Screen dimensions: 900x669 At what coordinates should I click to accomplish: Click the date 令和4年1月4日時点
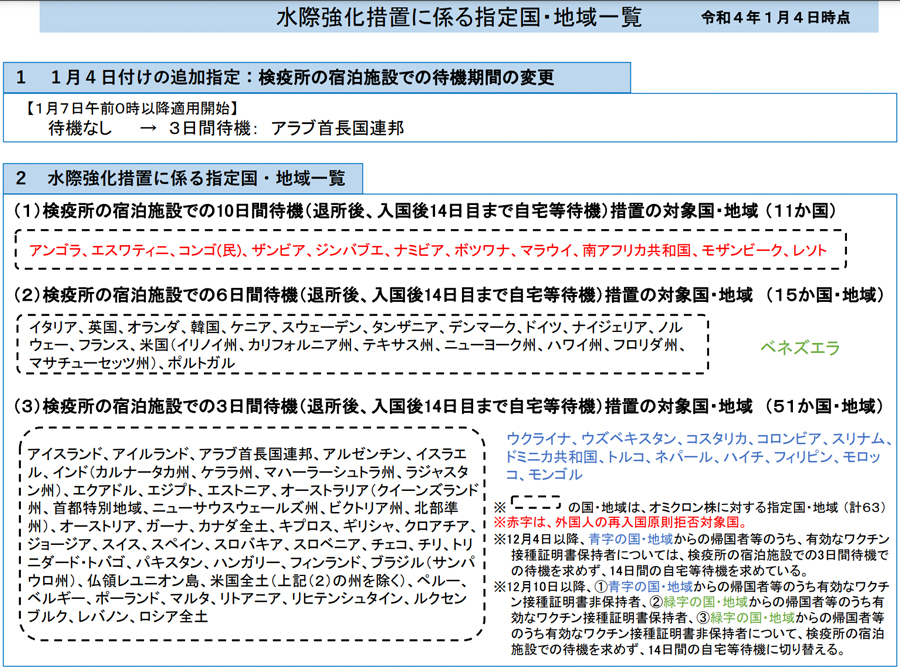pyautogui.click(x=775, y=17)
